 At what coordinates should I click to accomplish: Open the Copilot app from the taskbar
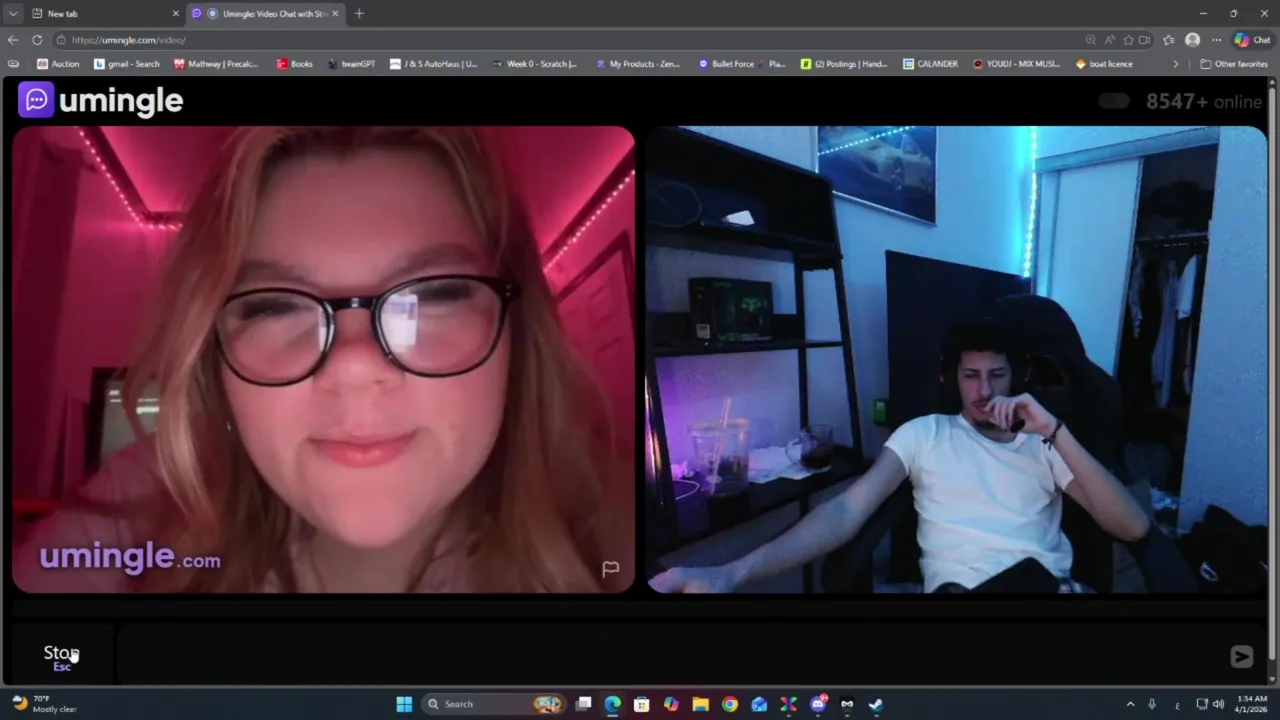670,704
